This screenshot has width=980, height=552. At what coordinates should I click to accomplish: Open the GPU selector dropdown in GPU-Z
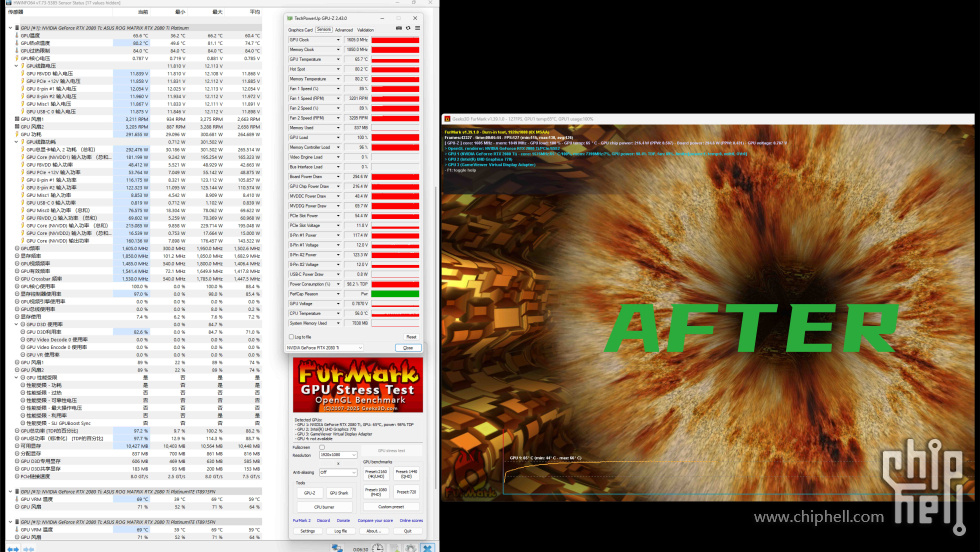click(324, 348)
